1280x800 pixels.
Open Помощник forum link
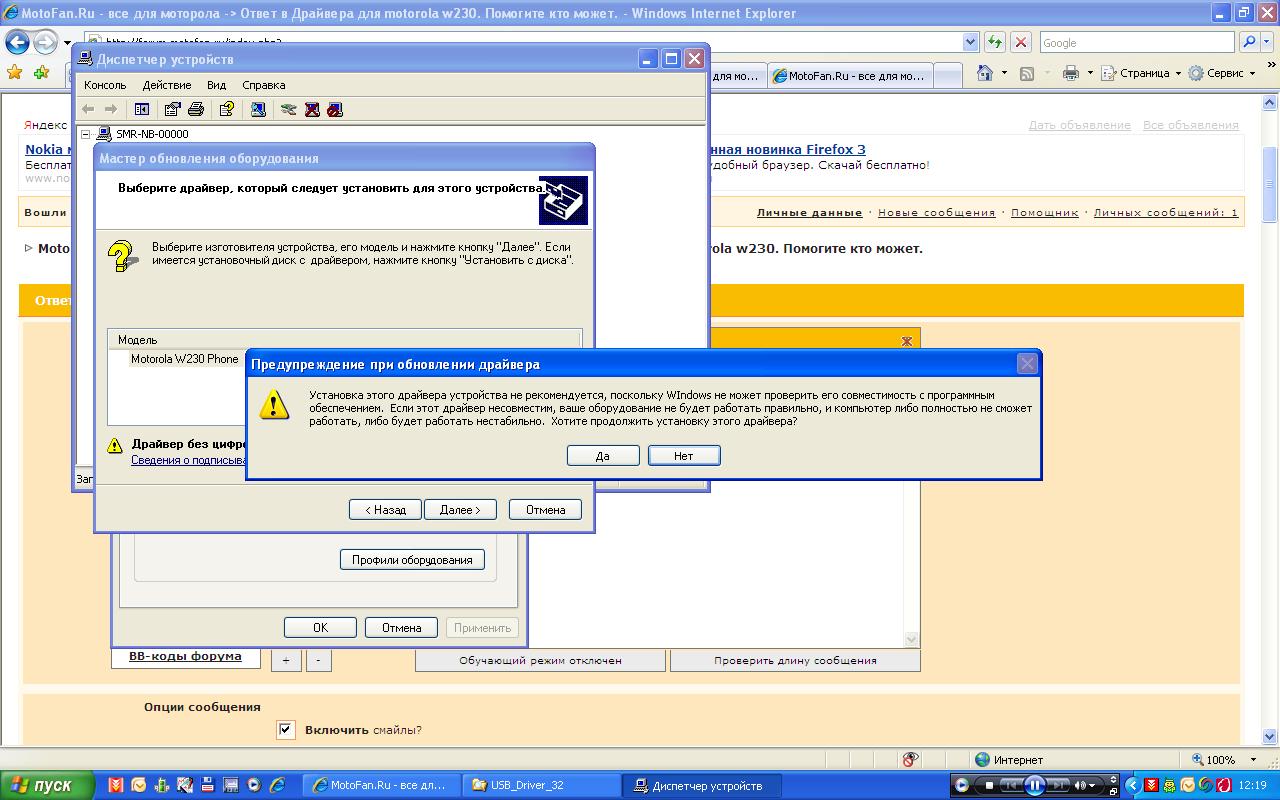[1045, 213]
